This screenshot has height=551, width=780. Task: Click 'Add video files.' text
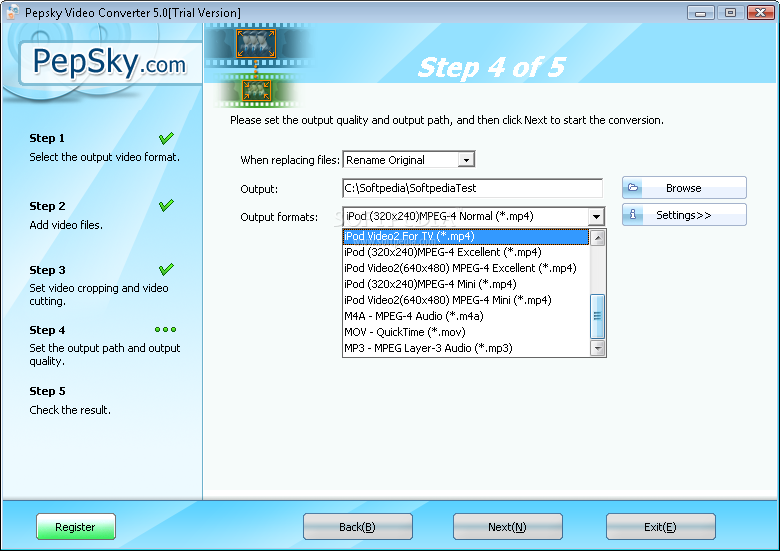(66, 225)
